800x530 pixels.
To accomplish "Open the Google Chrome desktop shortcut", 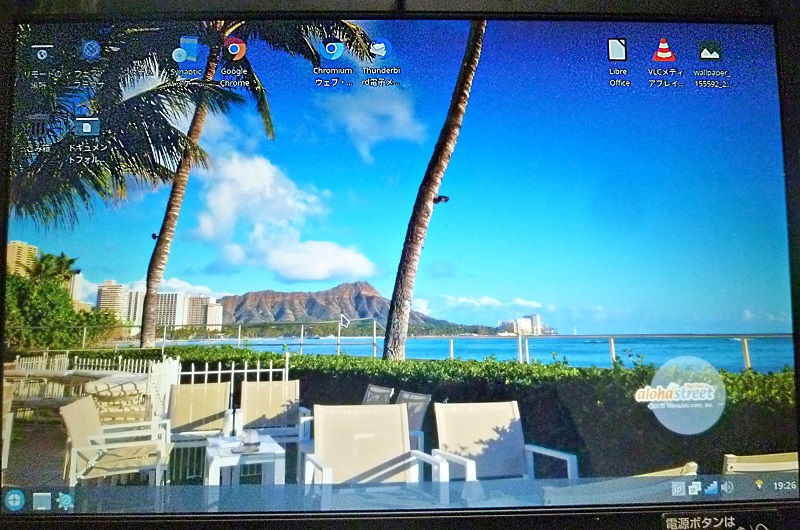I will [x=235, y=50].
